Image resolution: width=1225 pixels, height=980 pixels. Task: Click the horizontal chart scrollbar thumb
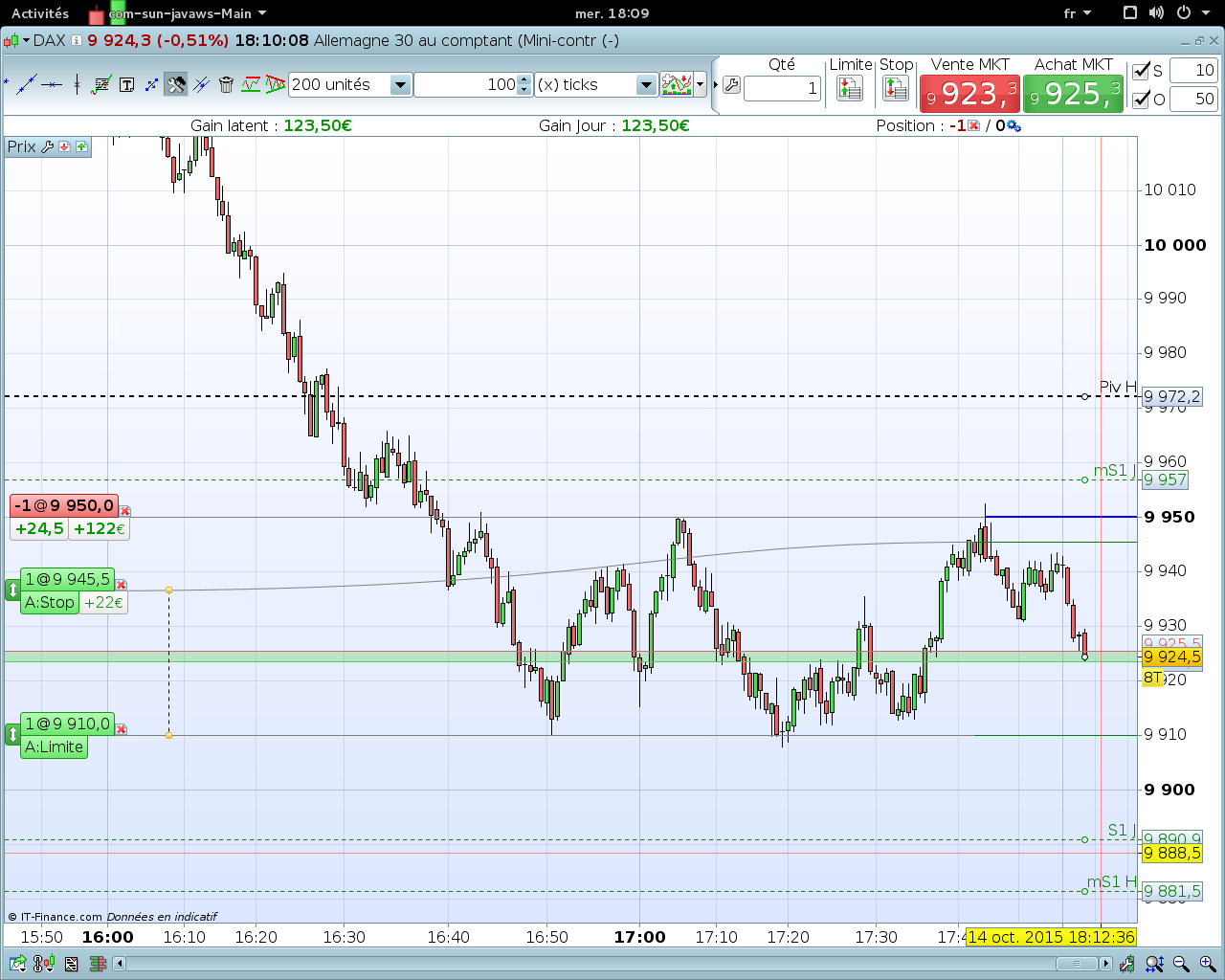[1077, 964]
